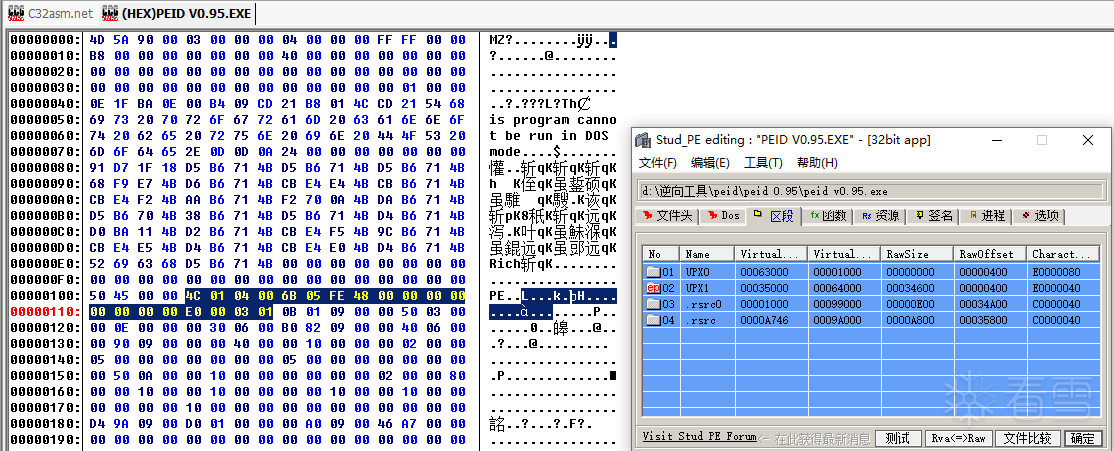Click raw size value 00034600
The width and height of the screenshot is (1114, 451).
912,288
